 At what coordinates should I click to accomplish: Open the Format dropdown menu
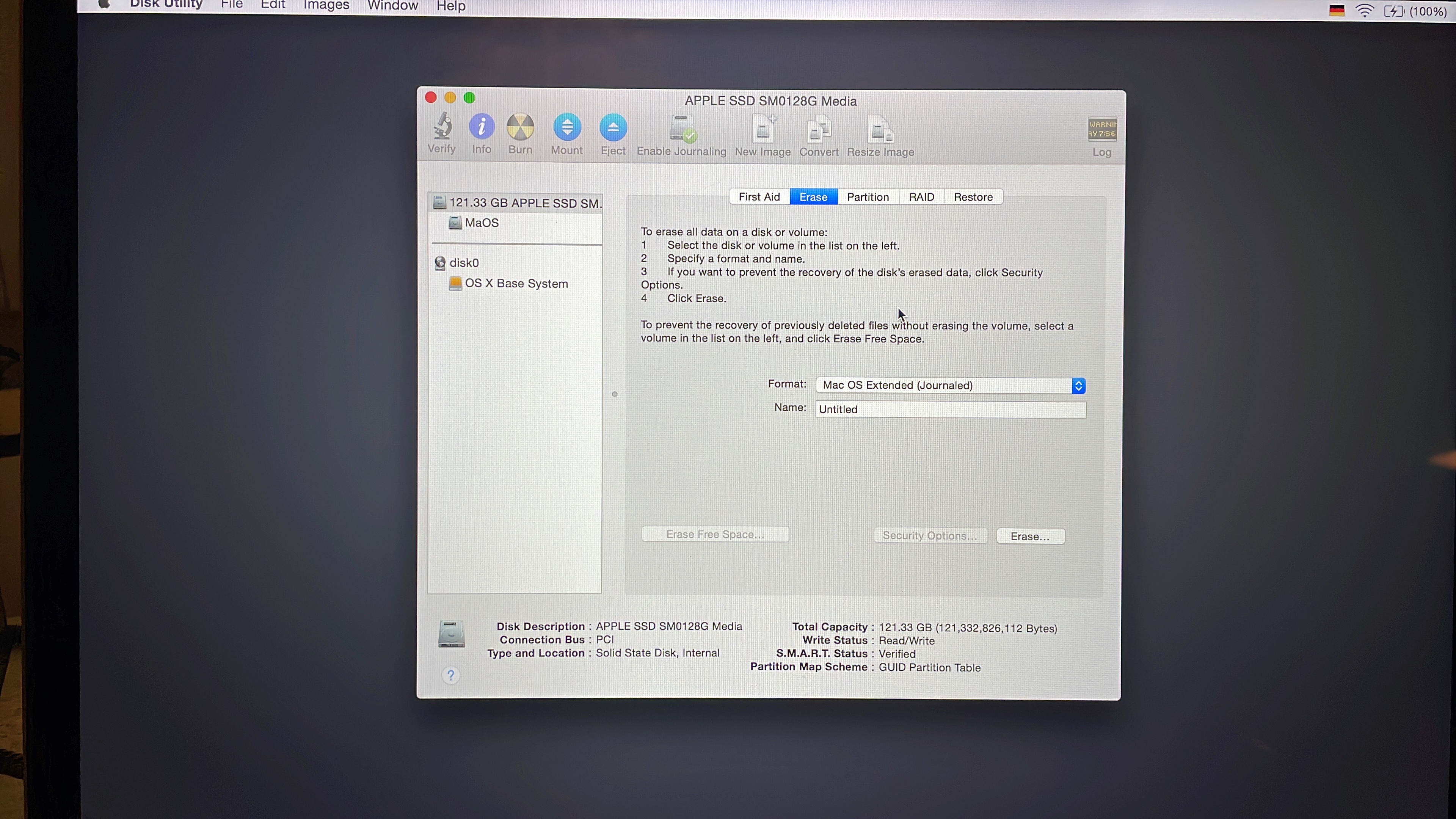(951, 386)
